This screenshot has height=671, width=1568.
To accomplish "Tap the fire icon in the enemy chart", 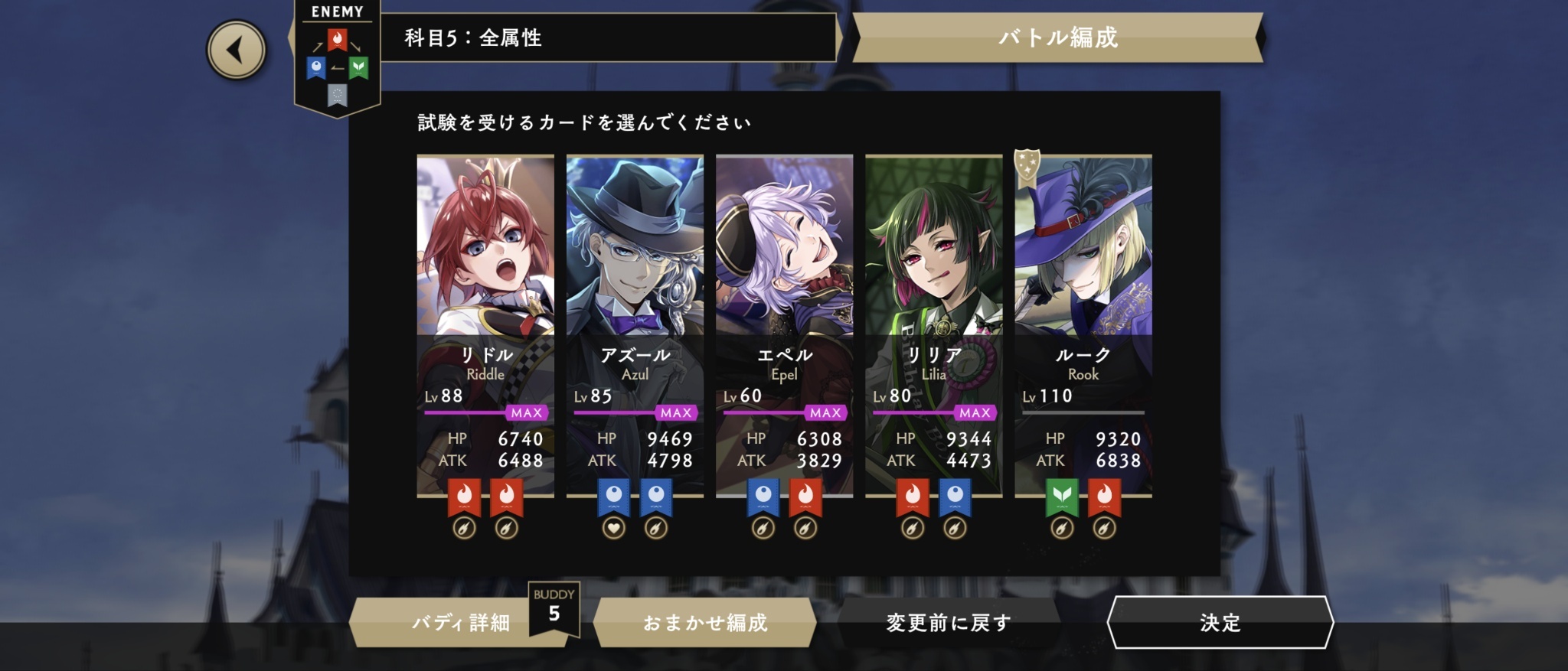I will pyautogui.click(x=338, y=38).
